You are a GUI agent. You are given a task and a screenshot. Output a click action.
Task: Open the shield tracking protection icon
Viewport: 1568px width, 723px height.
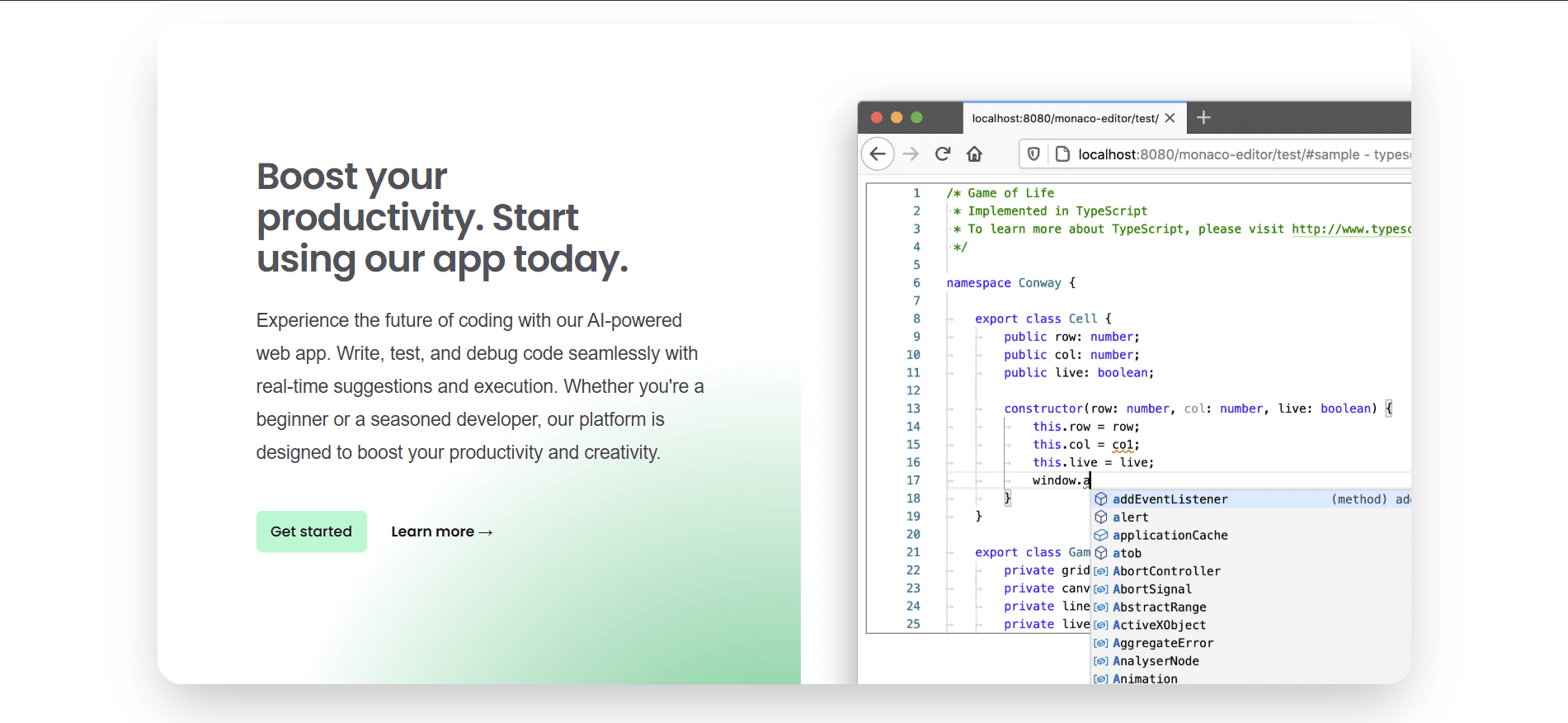click(1034, 154)
